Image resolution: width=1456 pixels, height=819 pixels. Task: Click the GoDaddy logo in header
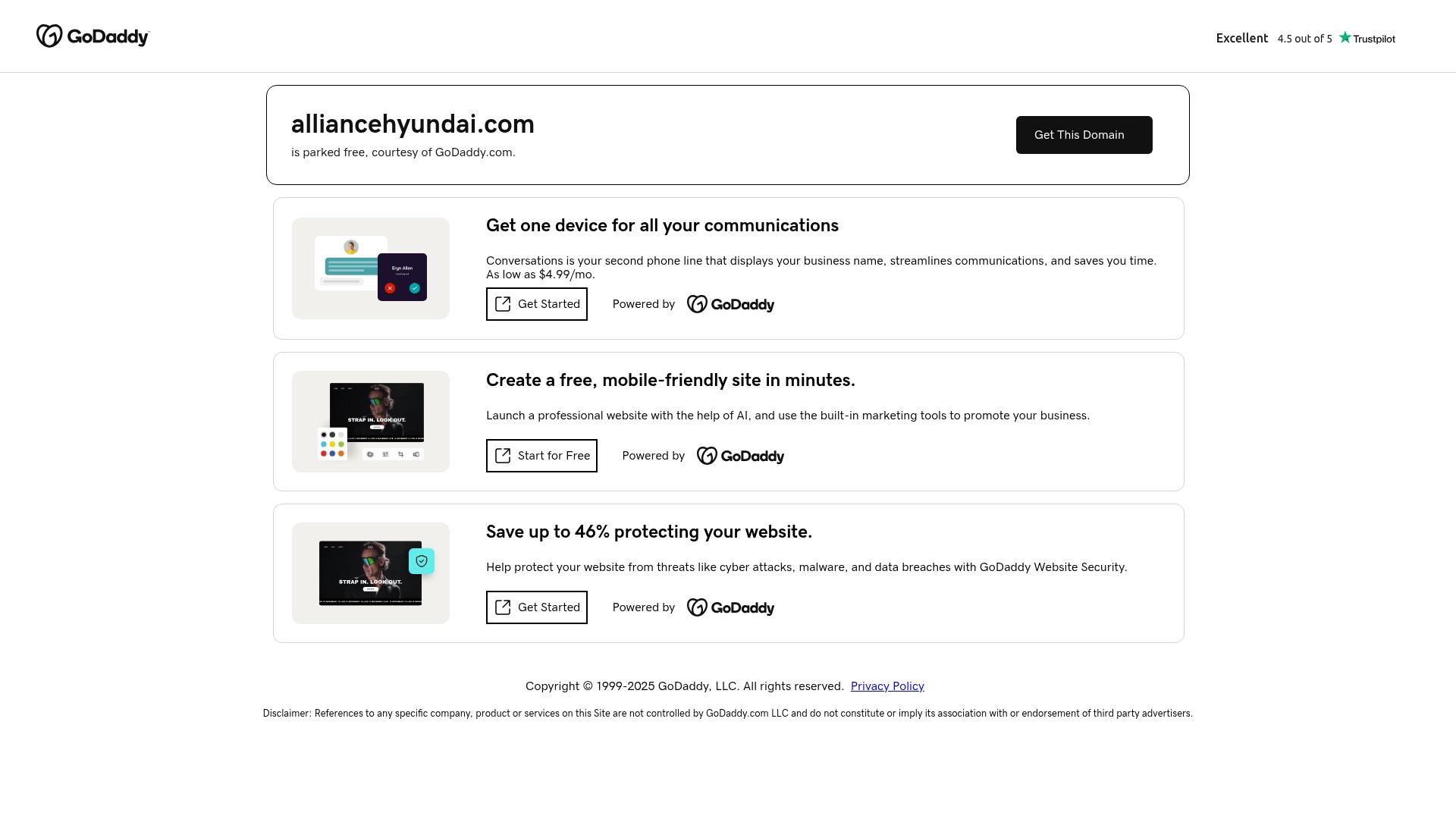click(x=93, y=36)
